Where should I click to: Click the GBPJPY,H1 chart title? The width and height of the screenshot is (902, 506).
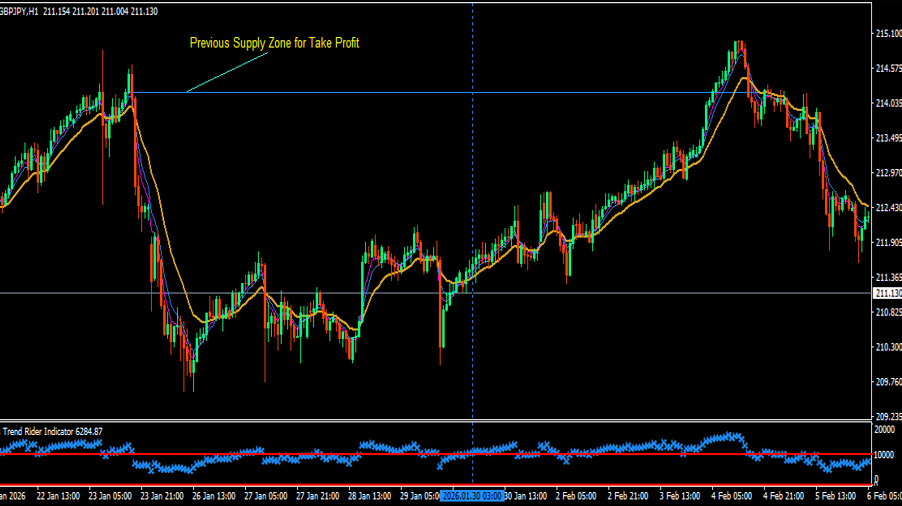click(20, 9)
